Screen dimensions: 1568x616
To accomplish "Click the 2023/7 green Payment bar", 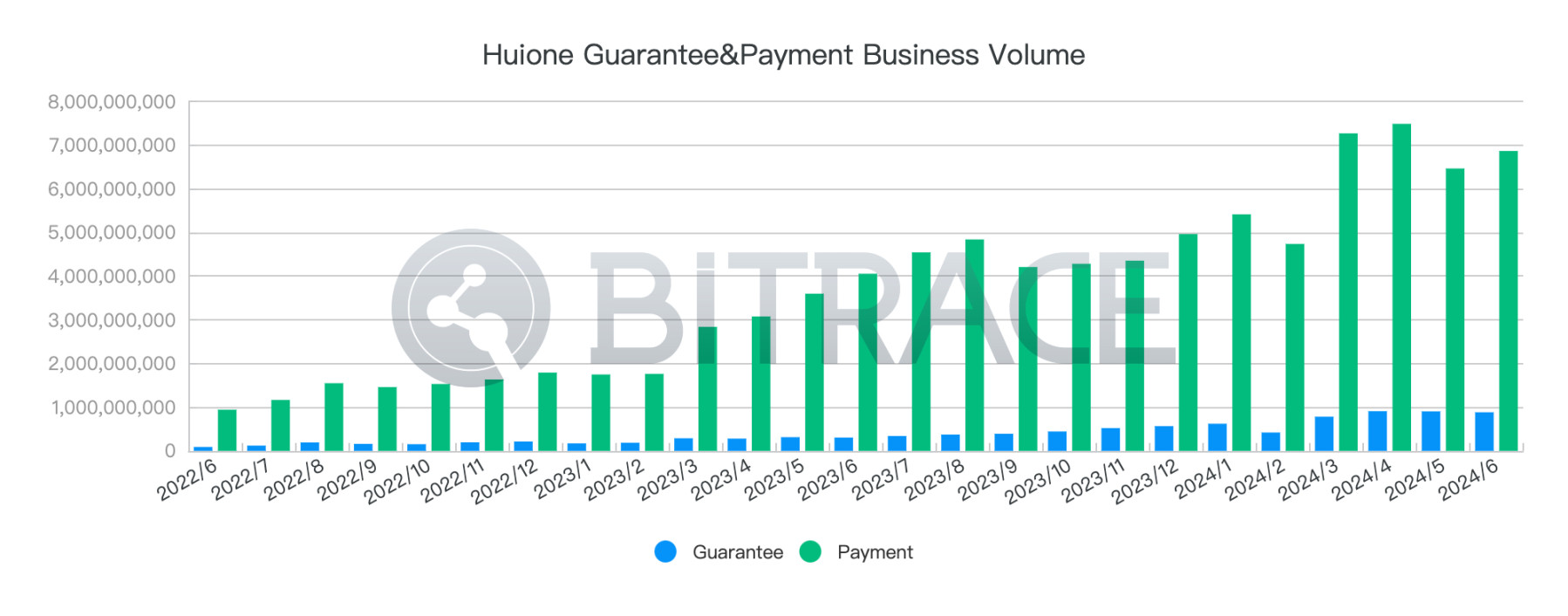I will (921, 352).
